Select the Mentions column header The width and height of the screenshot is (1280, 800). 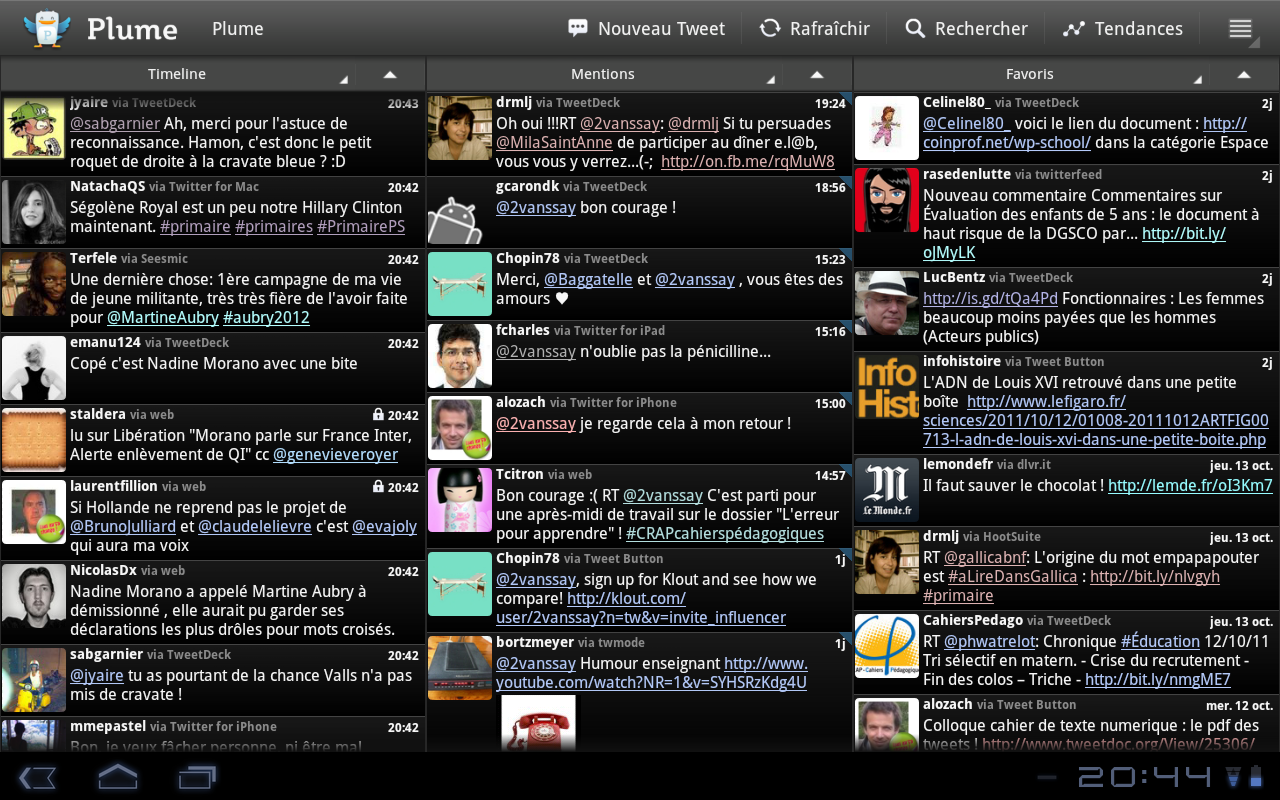[603, 74]
